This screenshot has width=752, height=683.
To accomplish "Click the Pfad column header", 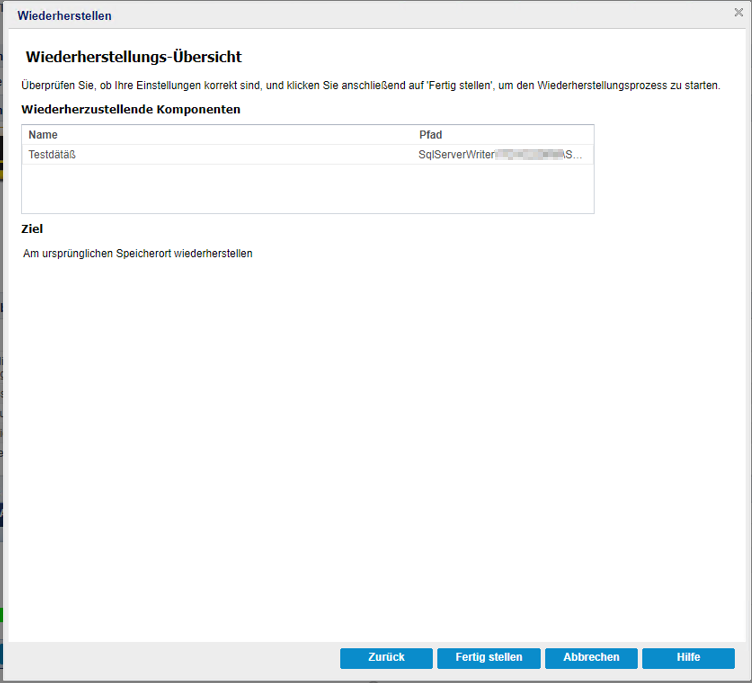I will tap(430, 135).
